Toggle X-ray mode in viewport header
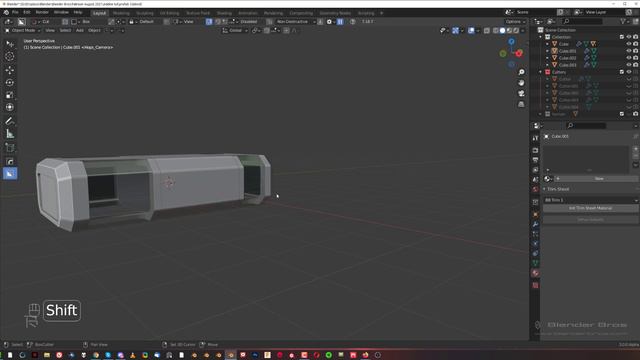640x360 pixels. (487, 31)
